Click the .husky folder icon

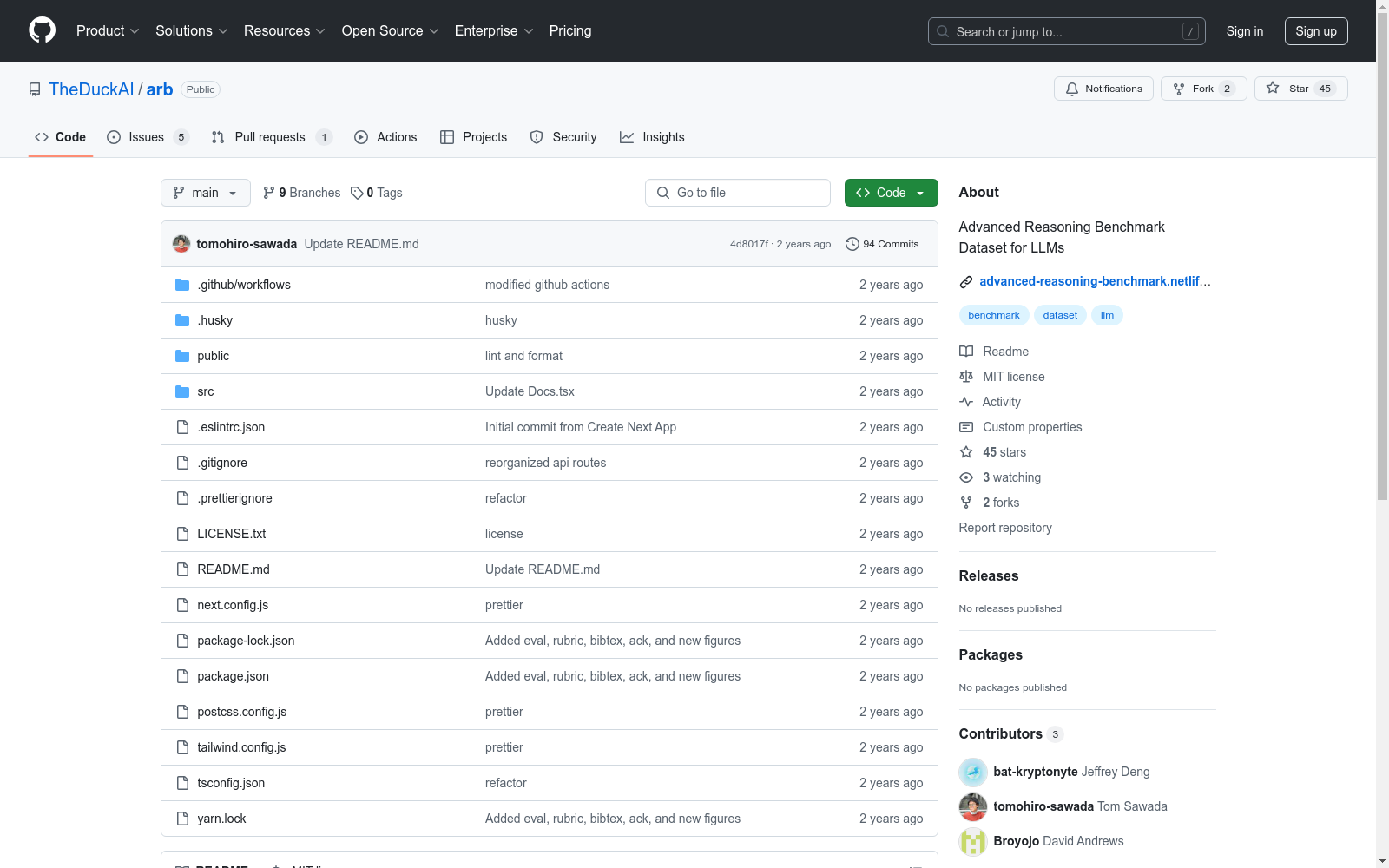[182, 320]
